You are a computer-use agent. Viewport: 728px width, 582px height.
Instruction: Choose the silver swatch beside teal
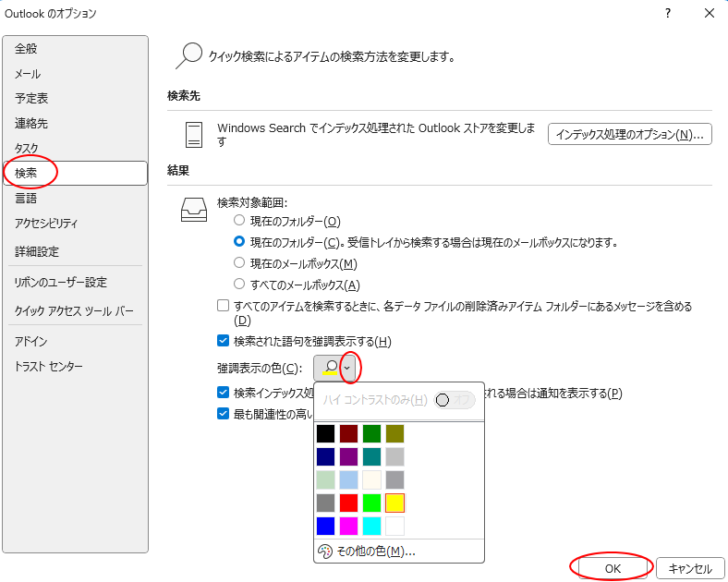395,457
